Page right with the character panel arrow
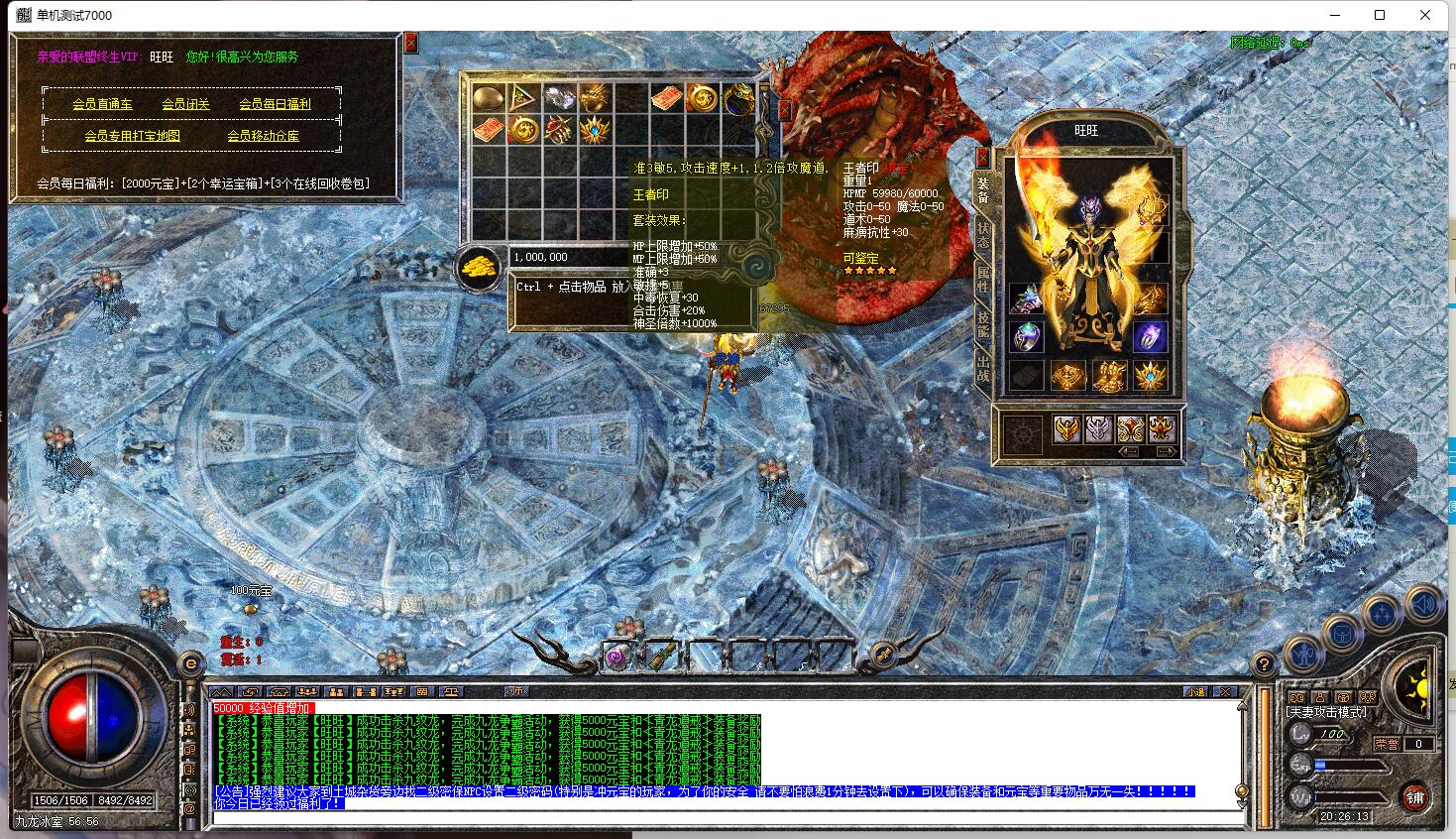 coord(1166,451)
